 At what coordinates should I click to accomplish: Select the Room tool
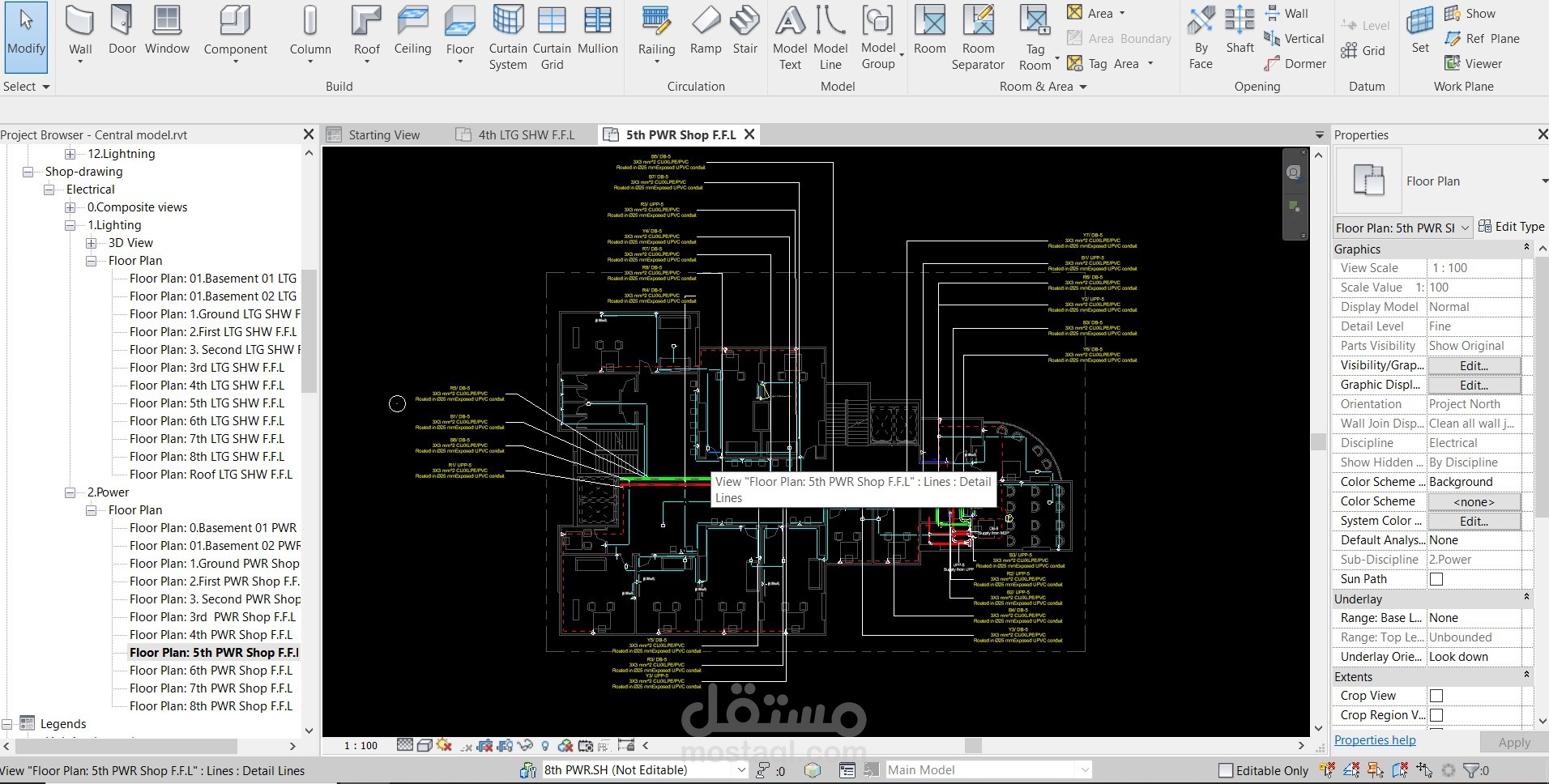[x=929, y=31]
